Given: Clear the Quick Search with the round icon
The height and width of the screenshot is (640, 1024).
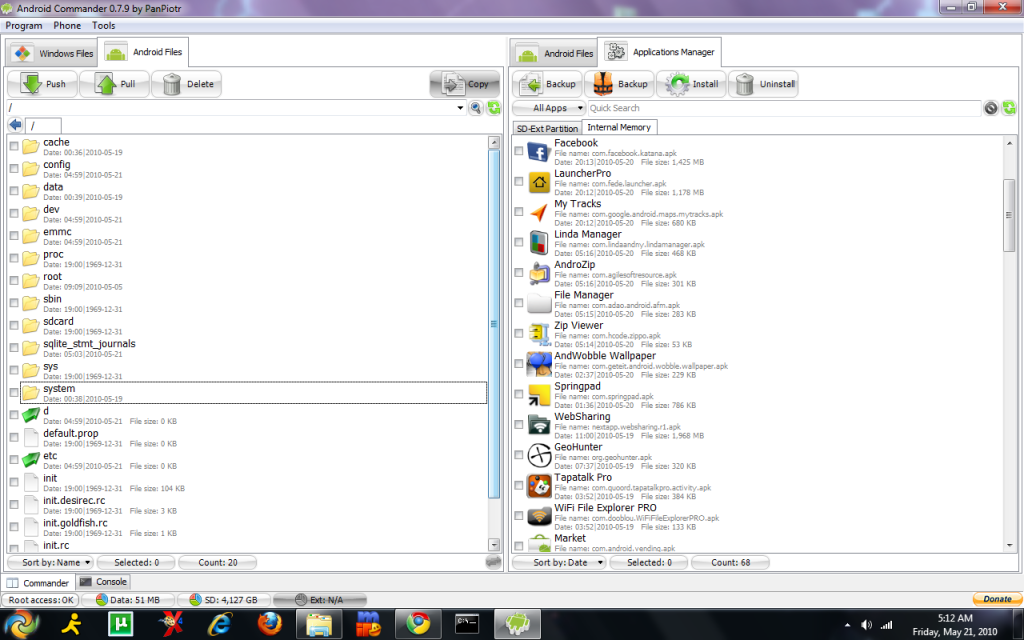Looking at the screenshot, I should pos(991,108).
